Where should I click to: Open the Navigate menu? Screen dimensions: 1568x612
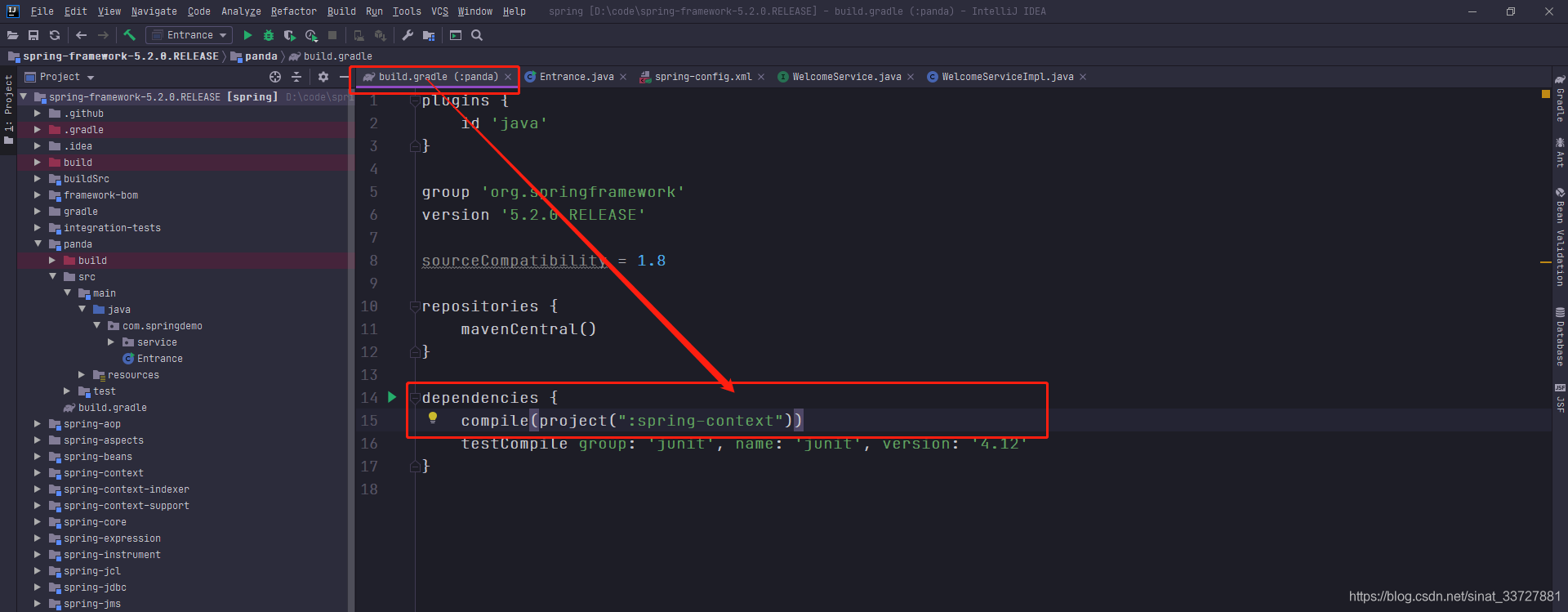pos(154,11)
